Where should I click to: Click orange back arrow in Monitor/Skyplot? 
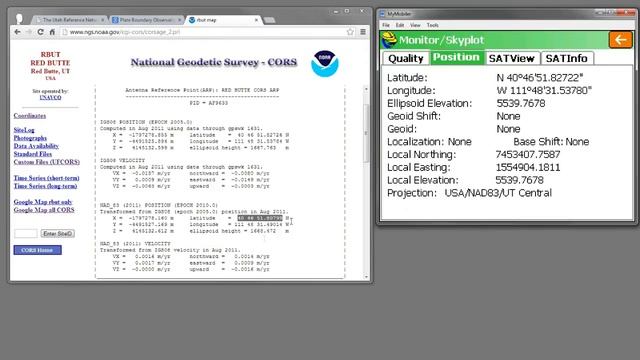click(x=620, y=40)
